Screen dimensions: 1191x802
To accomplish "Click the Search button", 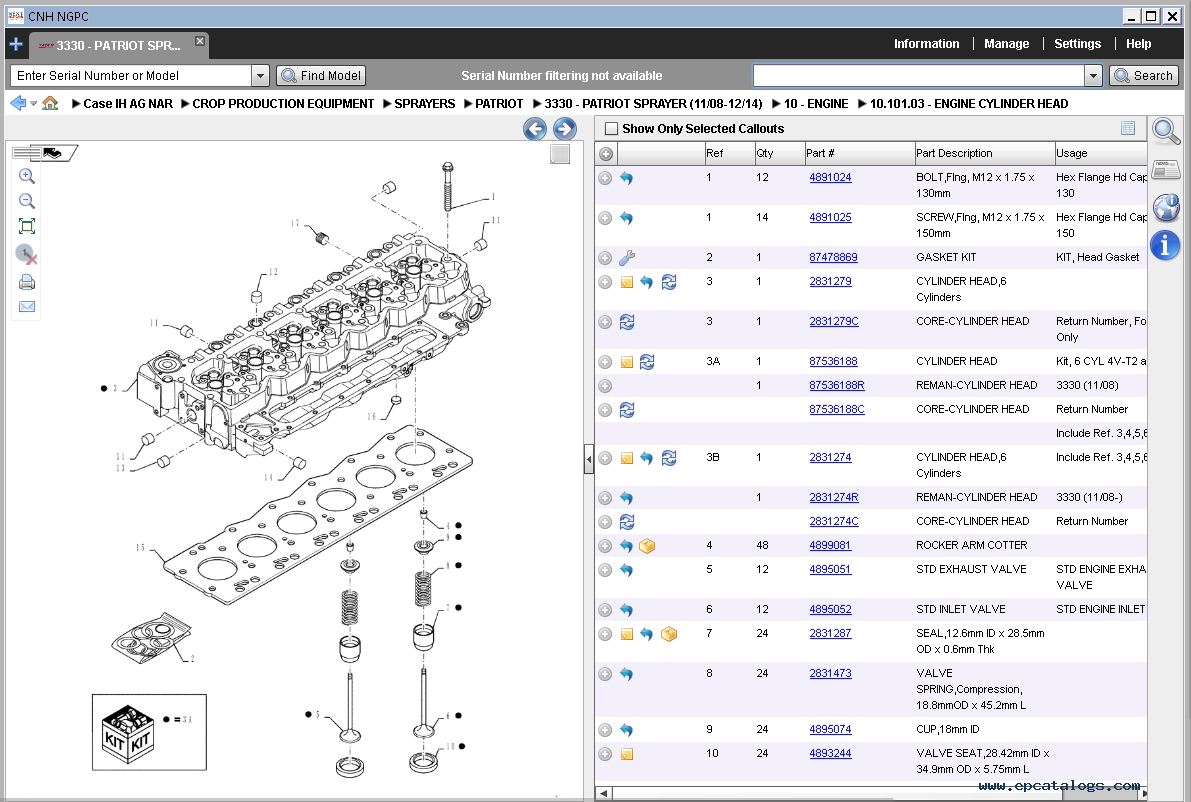I will tap(1145, 75).
